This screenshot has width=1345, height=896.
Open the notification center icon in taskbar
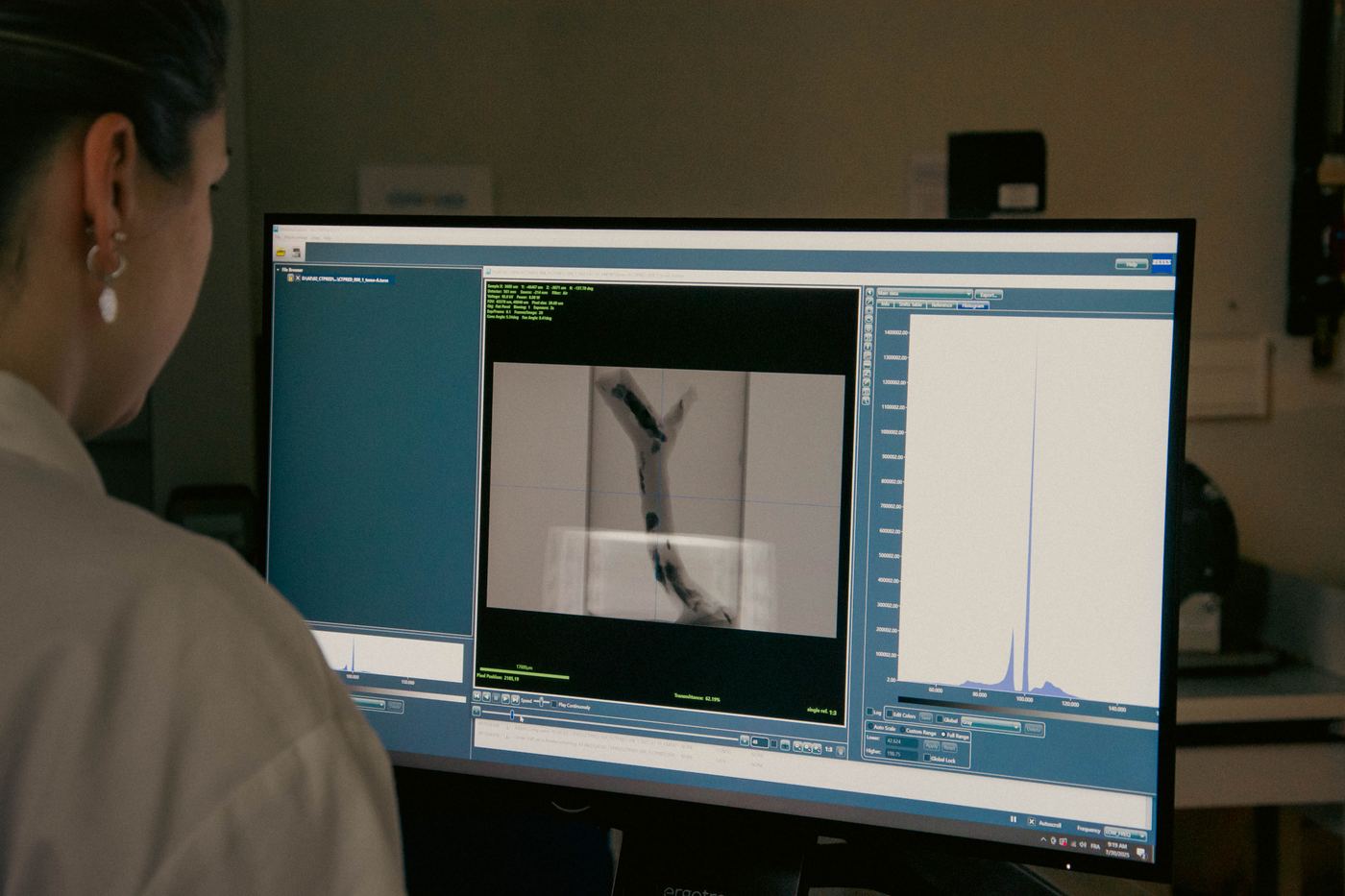click(1140, 853)
